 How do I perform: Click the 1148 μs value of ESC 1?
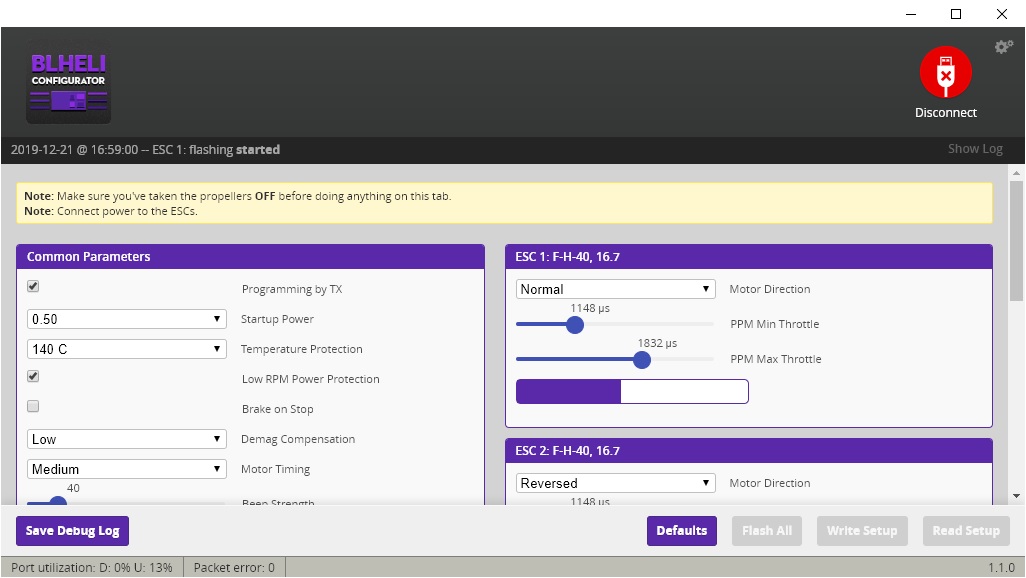click(x=590, y=308)
